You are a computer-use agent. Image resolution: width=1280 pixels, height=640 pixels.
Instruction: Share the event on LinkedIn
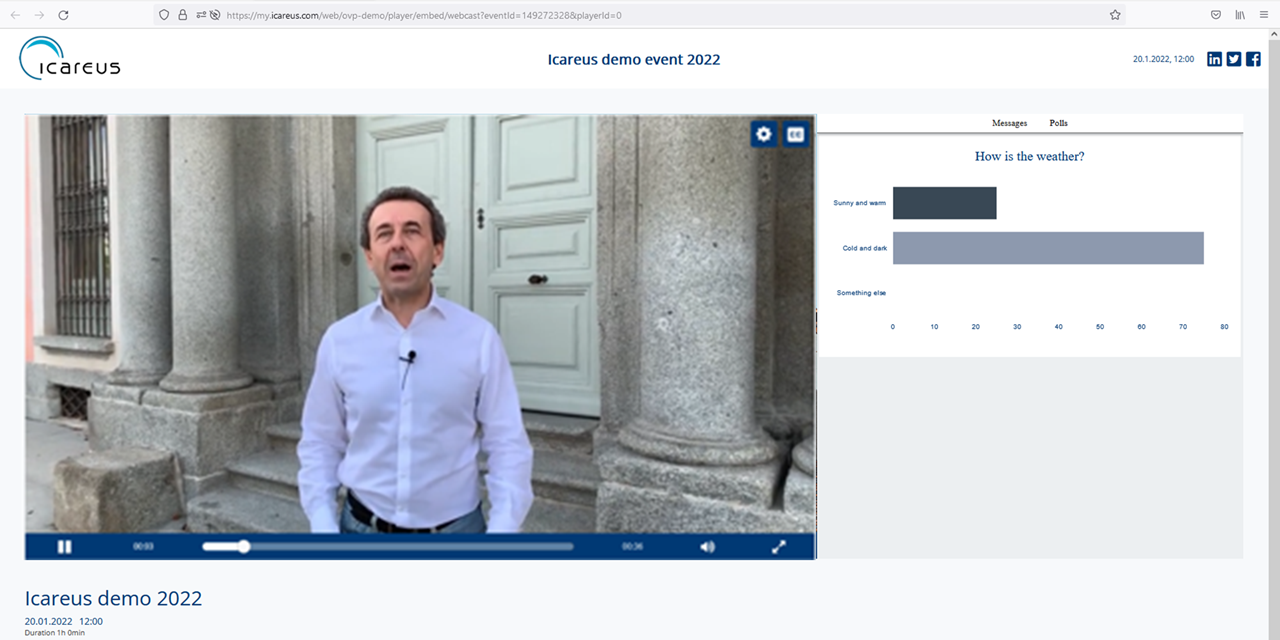point(1214,59)
